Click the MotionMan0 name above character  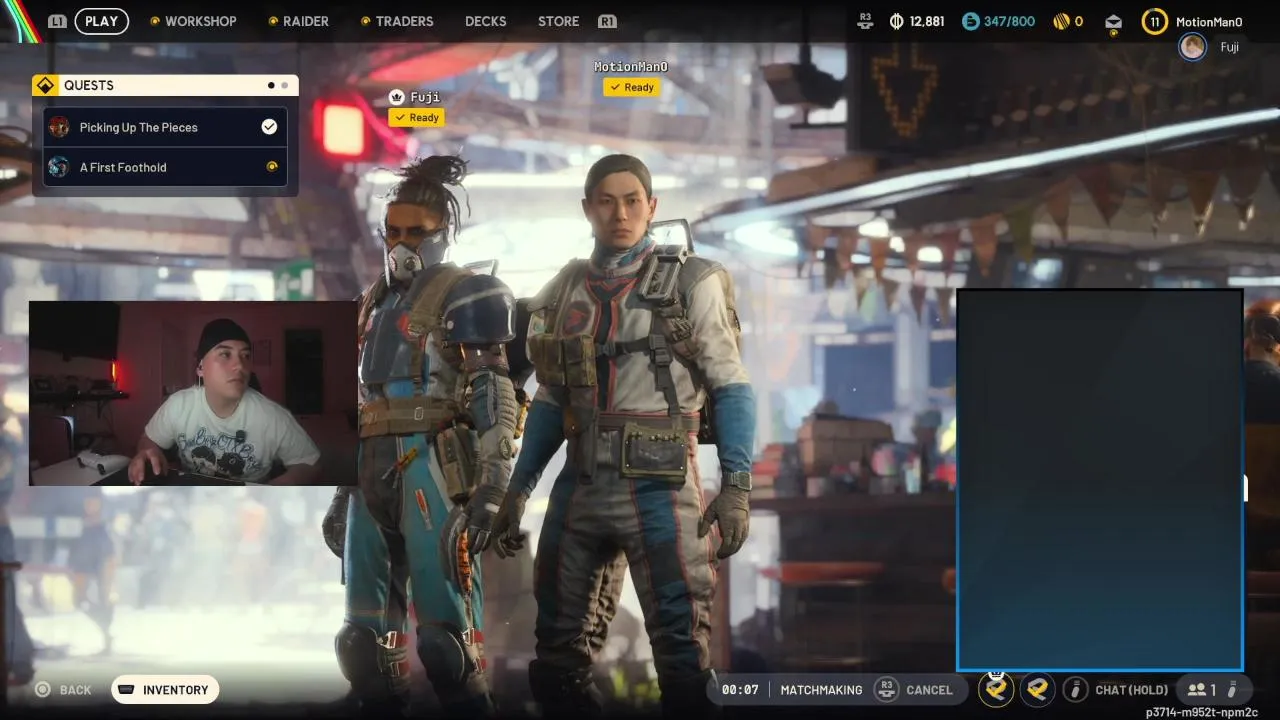click(631, 67)
